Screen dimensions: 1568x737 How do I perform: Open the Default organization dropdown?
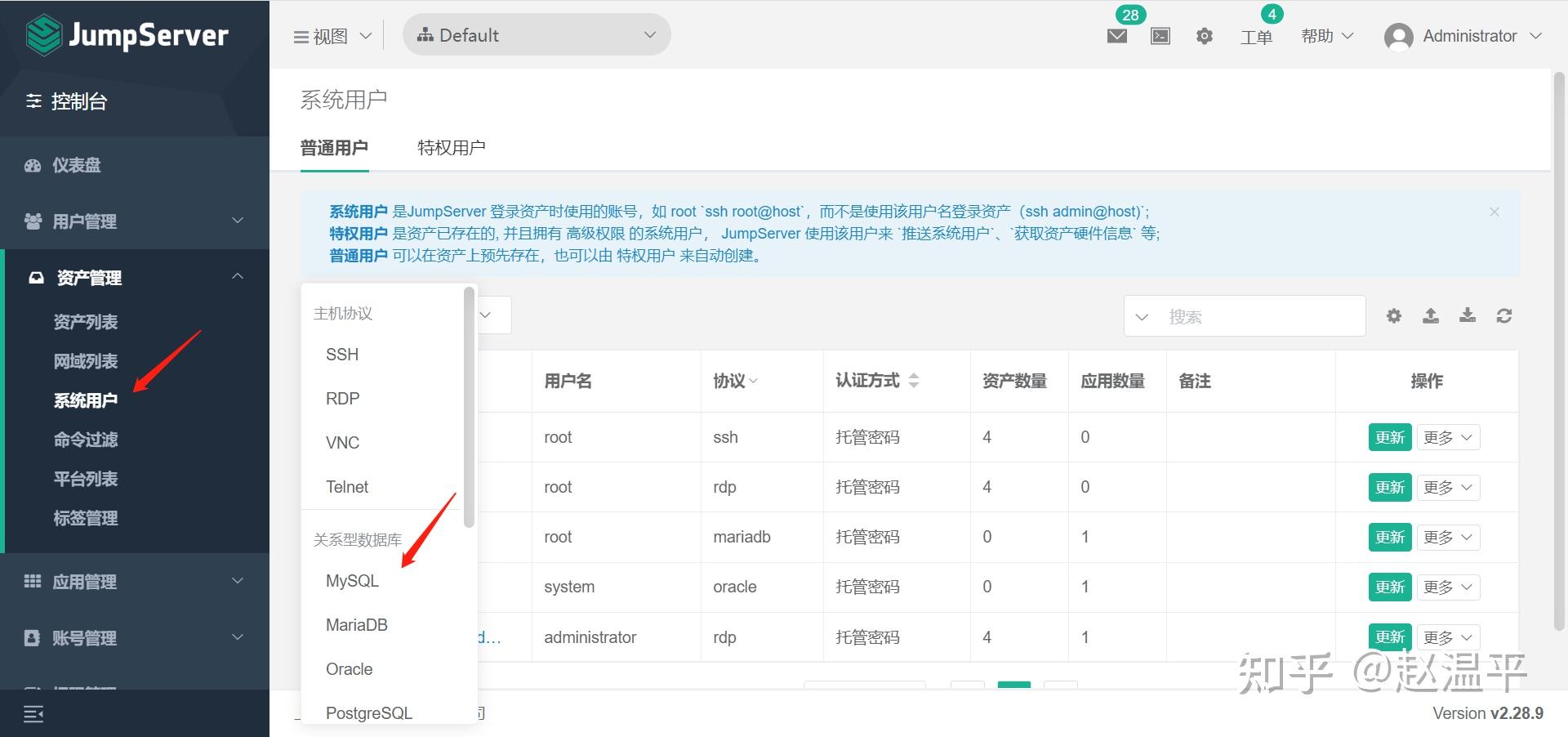tap(536, 34)
